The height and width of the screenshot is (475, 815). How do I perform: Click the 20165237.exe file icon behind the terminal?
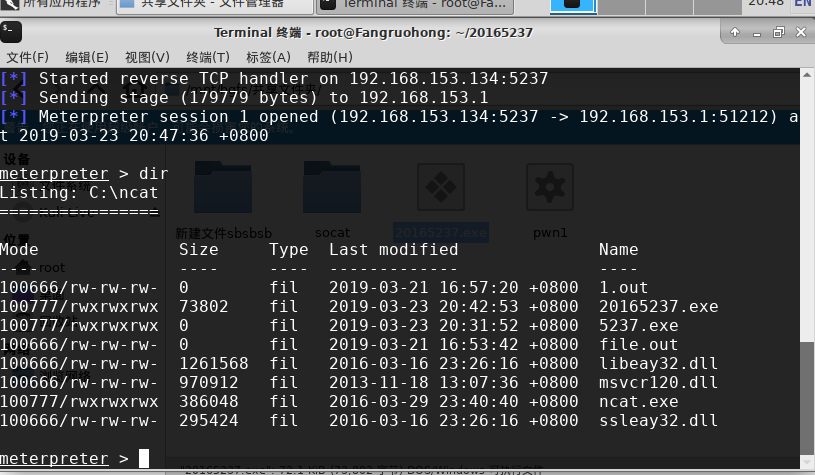point(441,187)
